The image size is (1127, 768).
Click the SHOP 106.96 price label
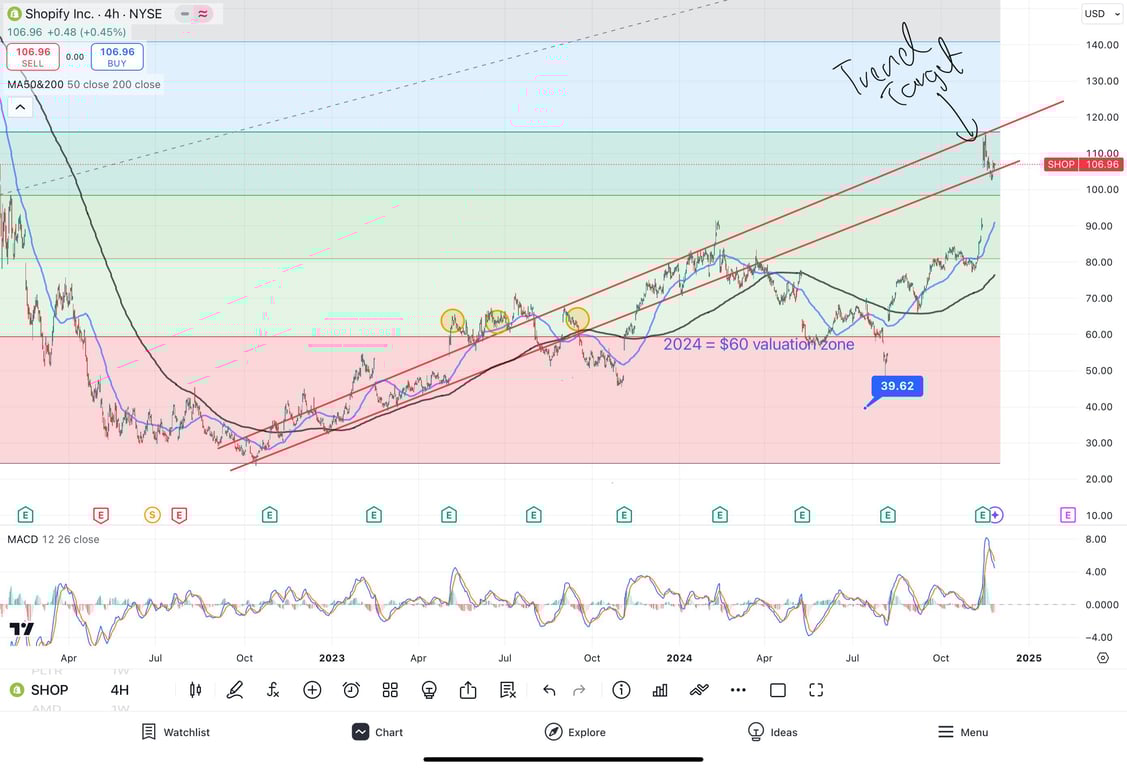[x=1083, y=165]
